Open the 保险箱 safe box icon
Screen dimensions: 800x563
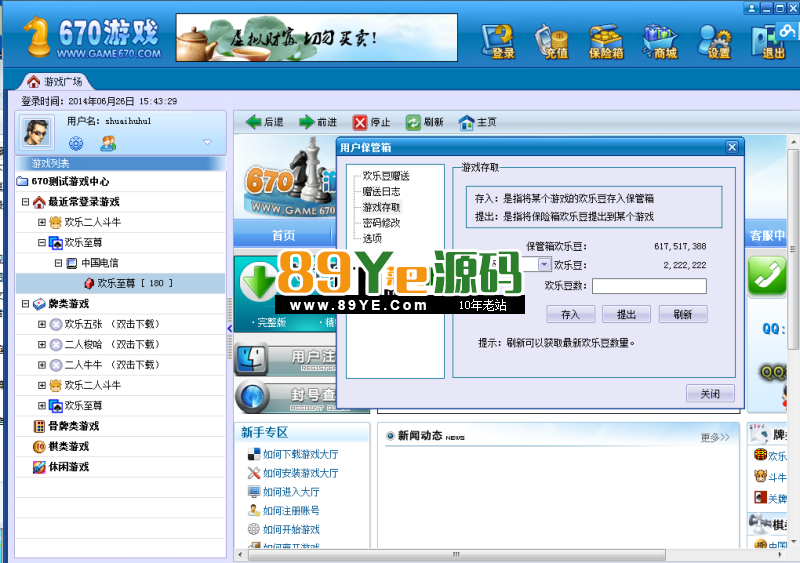tap(606, 41)
